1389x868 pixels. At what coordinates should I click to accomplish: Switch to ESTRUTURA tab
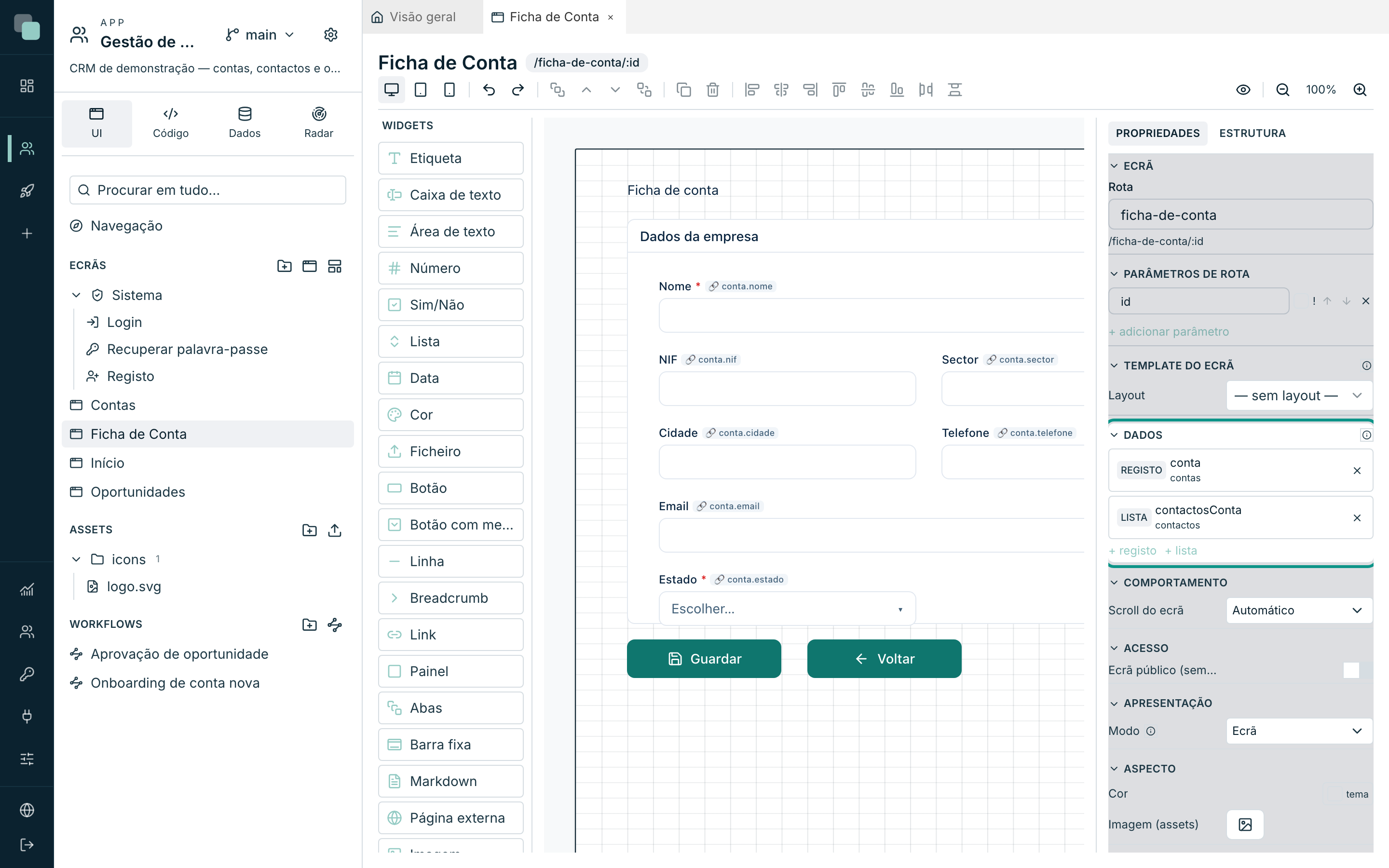(1253, 133)
